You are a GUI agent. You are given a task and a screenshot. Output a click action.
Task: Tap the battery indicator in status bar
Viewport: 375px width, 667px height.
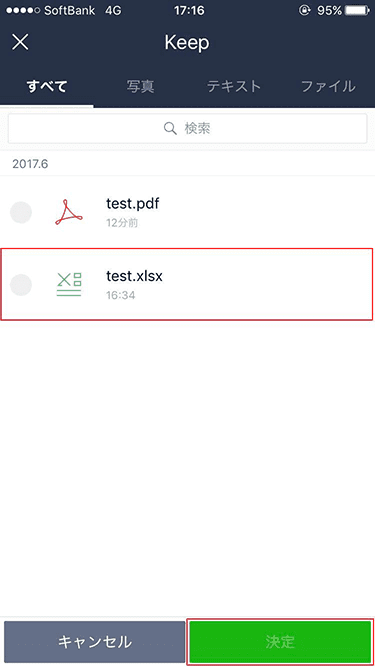point(357,11)
